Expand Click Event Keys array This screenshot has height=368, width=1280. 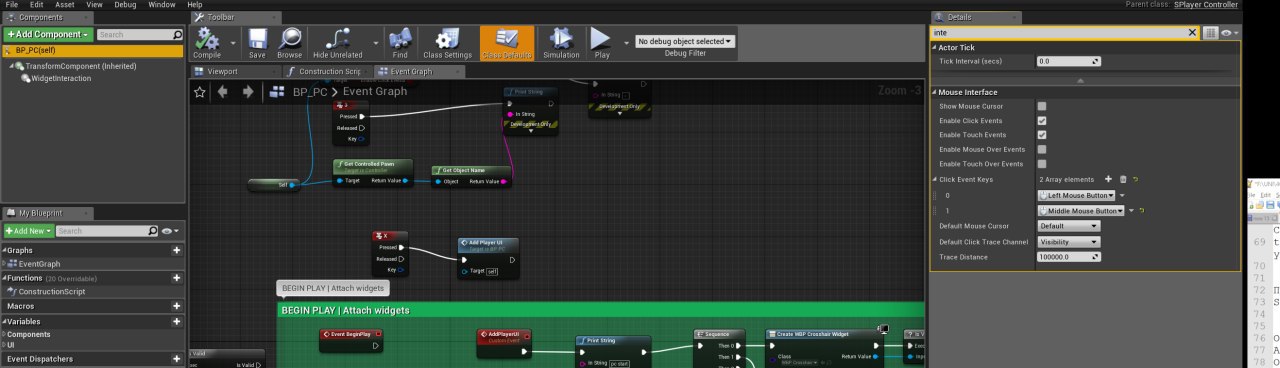934,179
